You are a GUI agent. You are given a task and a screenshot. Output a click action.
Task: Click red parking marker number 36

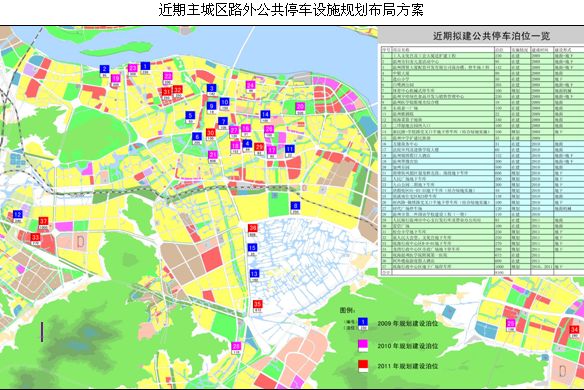pyautogui.click(x=253, y=231)
